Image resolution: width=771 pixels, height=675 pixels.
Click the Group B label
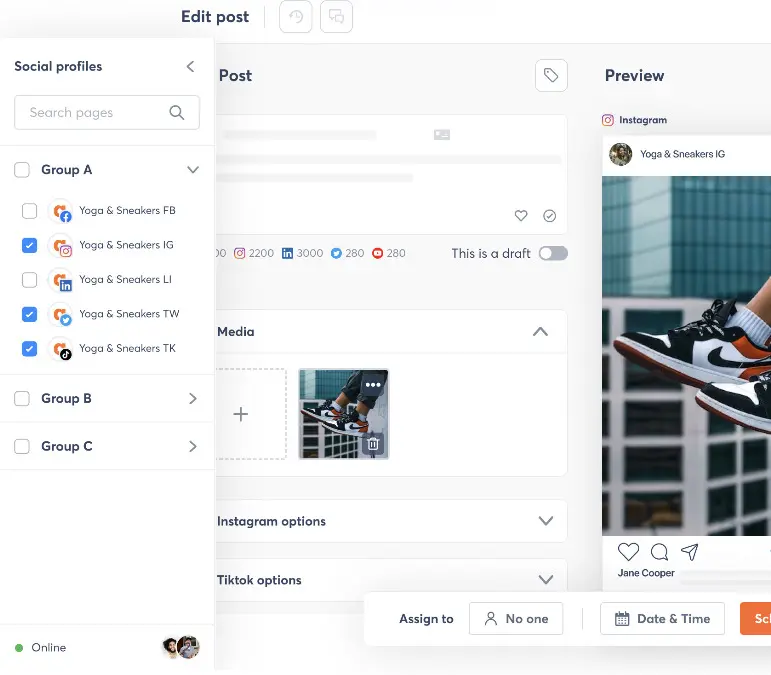(x=66, y=399)
